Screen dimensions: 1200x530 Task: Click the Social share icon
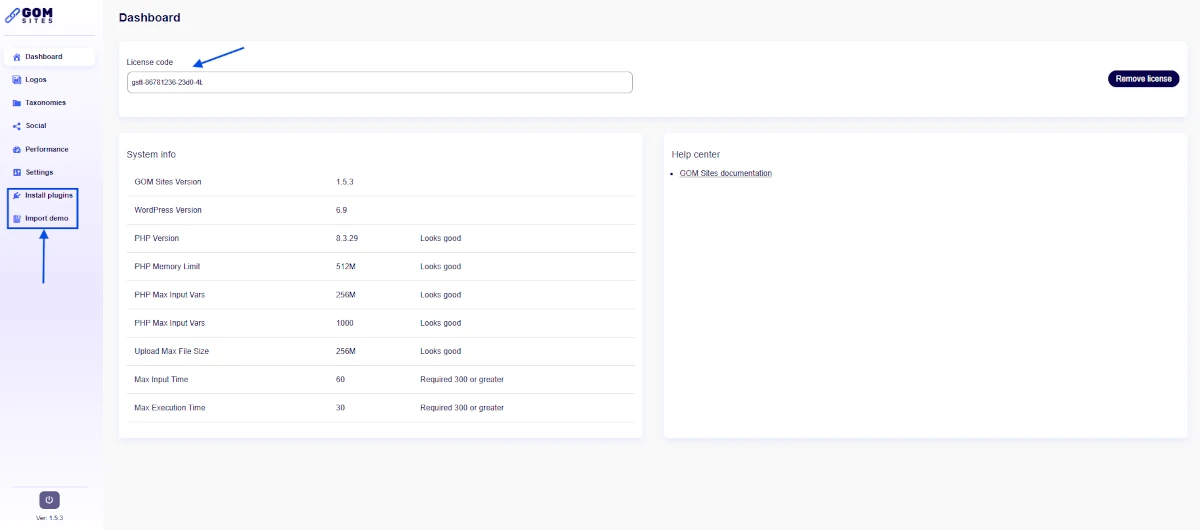click(17, 126)
